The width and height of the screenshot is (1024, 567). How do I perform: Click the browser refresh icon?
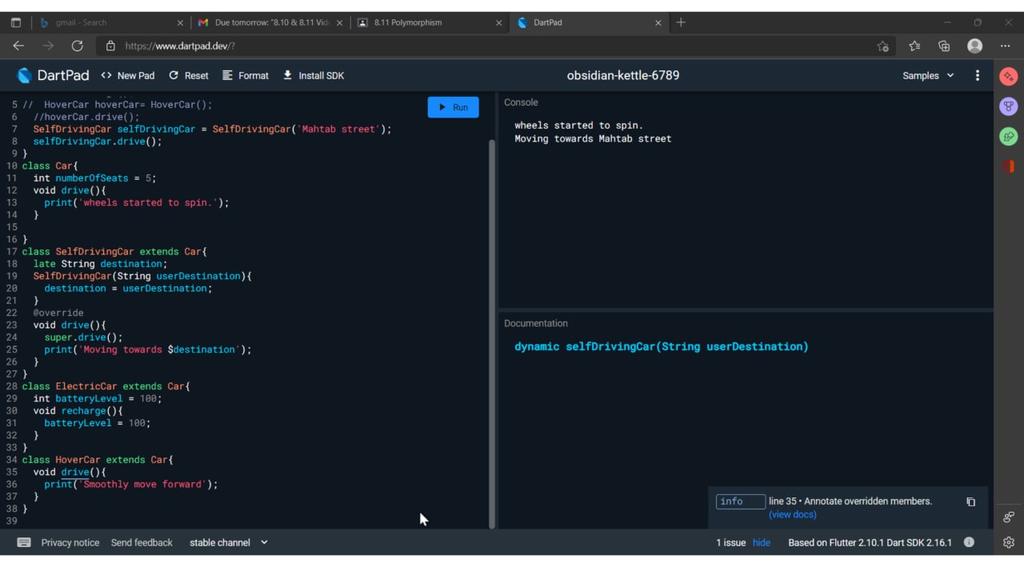77,46
